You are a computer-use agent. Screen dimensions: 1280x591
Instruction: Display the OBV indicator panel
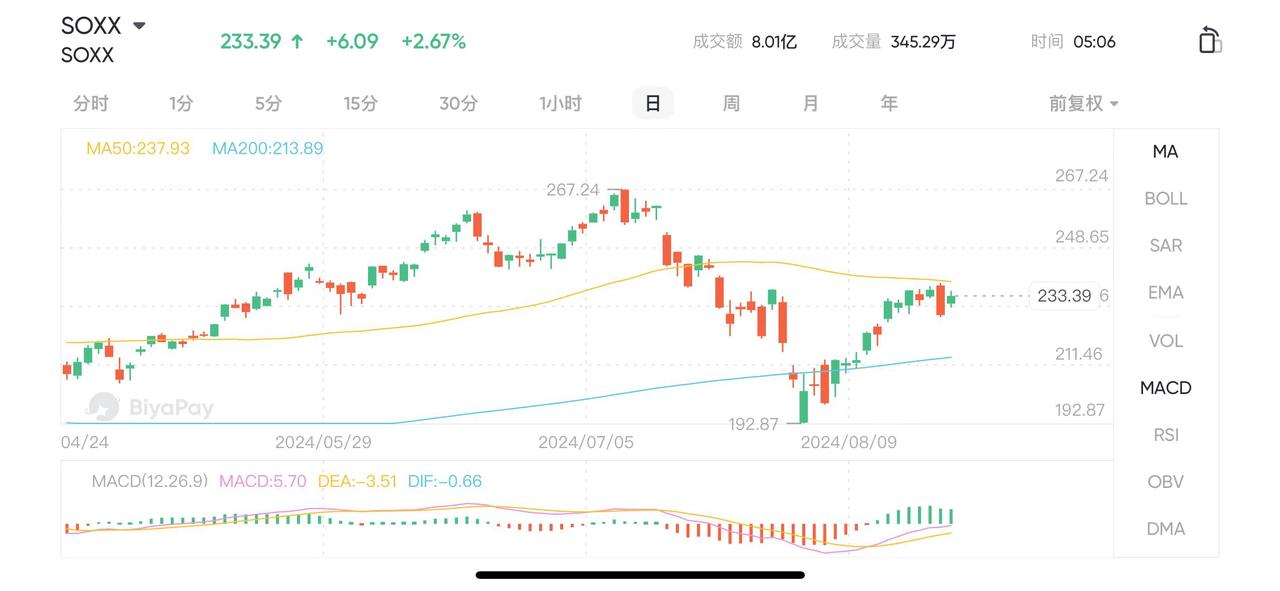tap(1165, 481)
